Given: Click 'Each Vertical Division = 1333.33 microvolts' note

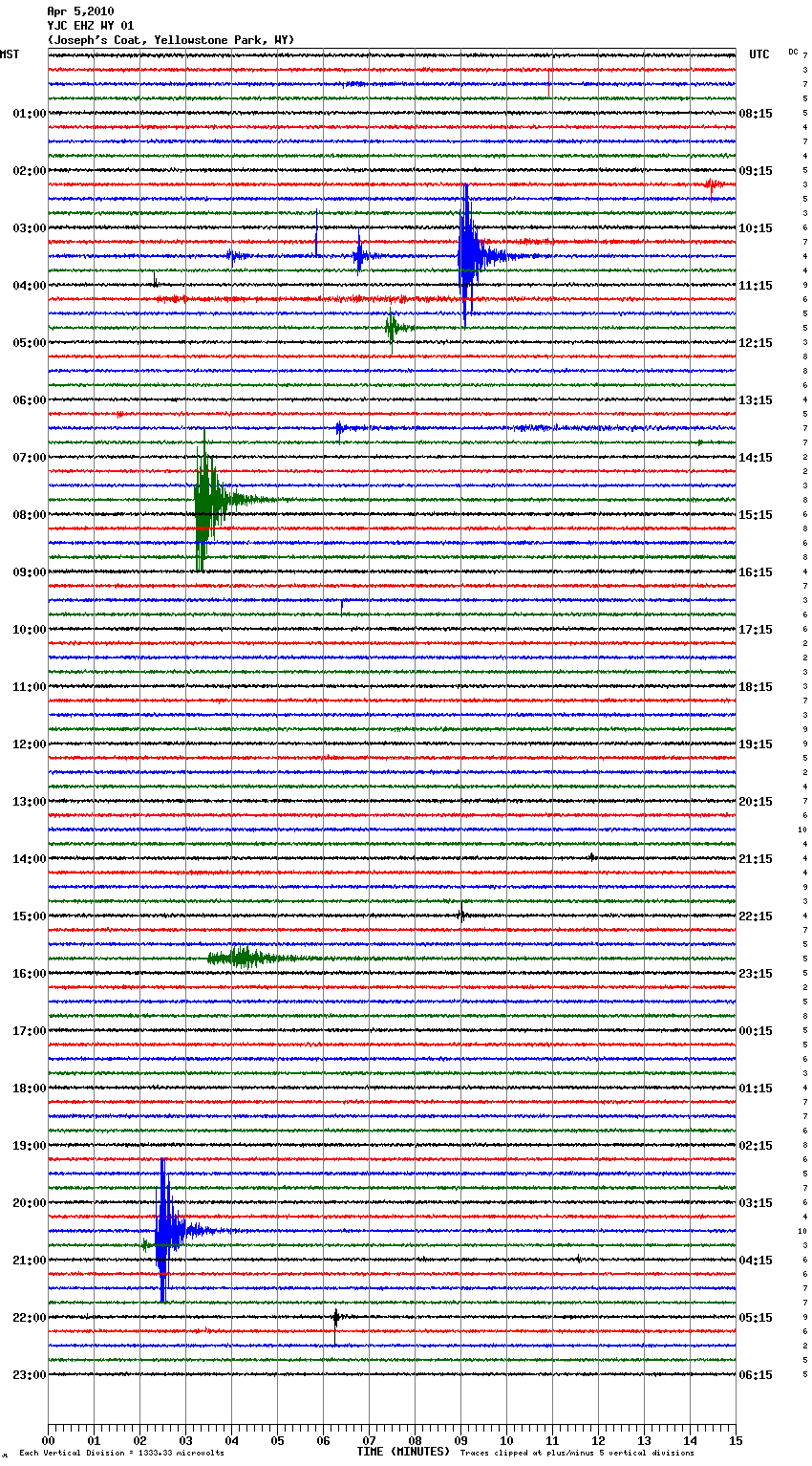Looking at the screenshot, I should [121, 1453].
